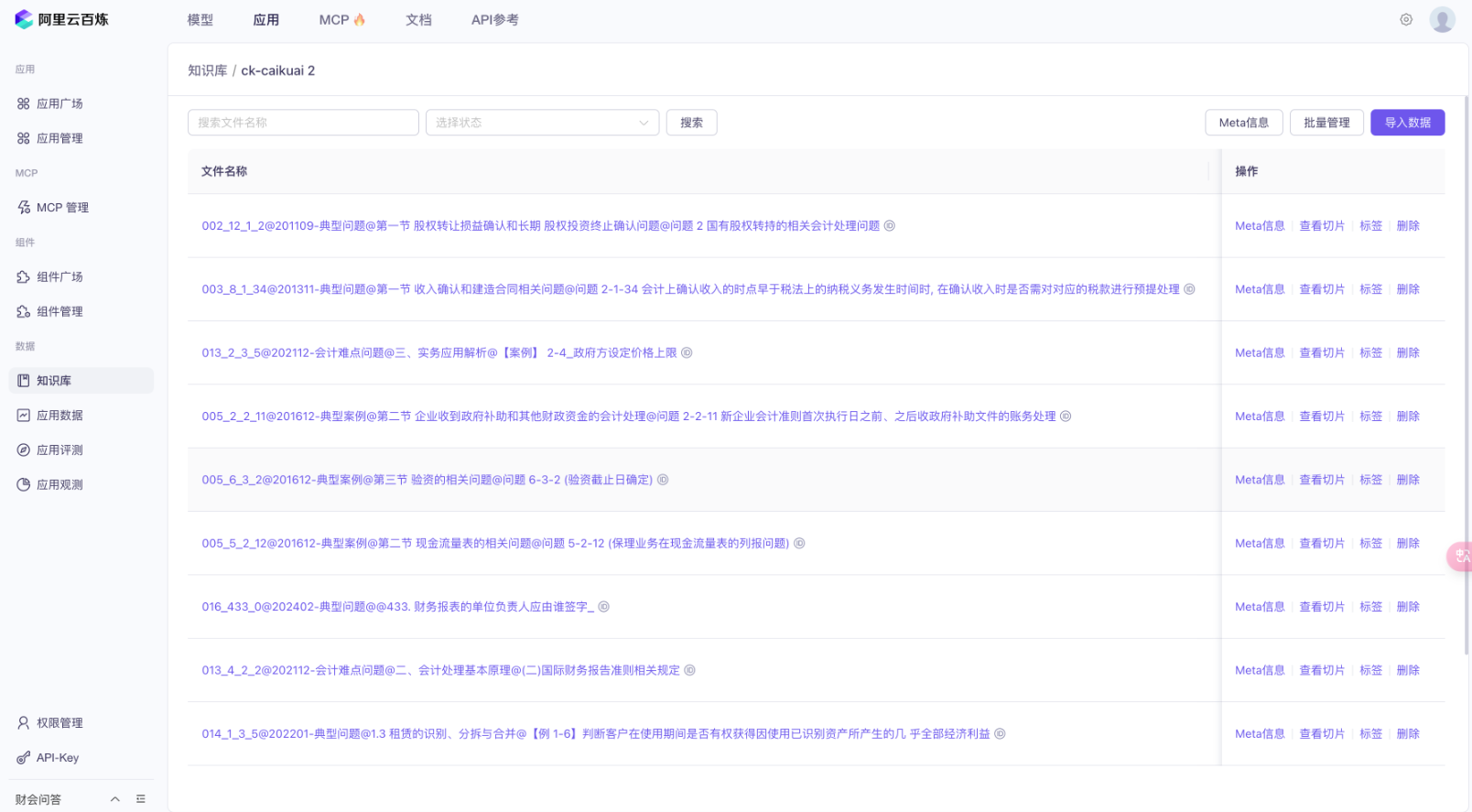Click the 搜索 button

pyautogui.click(x=692, y=123)
